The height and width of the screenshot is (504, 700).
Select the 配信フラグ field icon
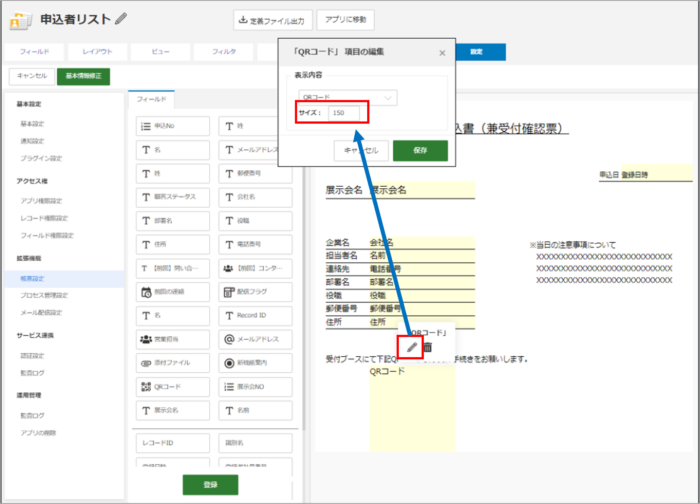(x=229, y=292)
